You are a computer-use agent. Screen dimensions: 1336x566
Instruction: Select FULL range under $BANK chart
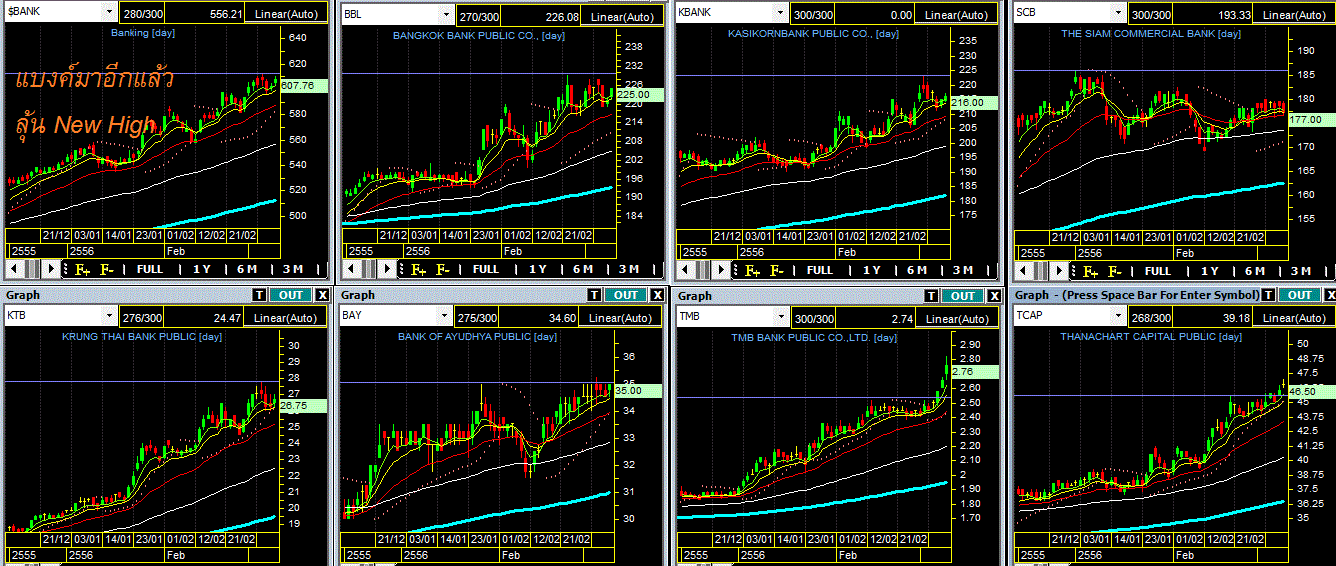tap(150, 269)
